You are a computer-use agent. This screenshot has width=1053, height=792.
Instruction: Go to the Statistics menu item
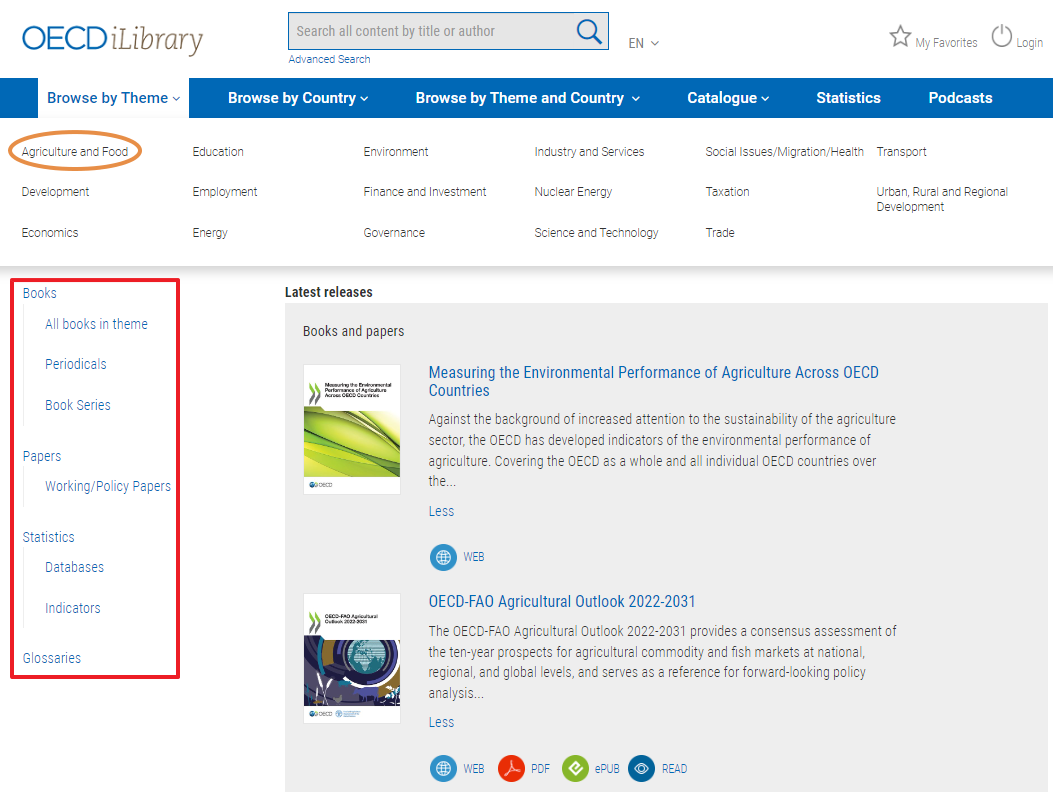tap(848, 98)
